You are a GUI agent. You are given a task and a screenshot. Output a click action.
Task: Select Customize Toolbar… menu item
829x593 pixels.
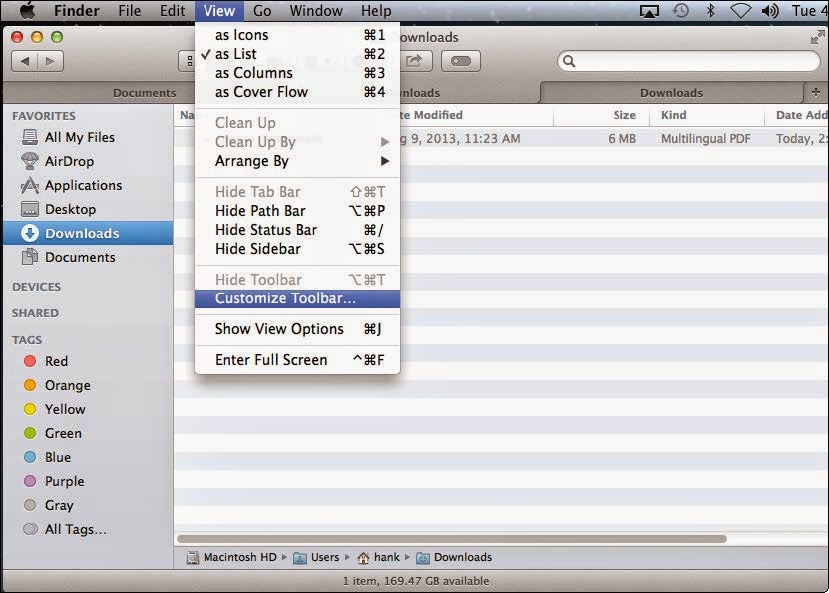pyautogui.click(x=297, y=299)
